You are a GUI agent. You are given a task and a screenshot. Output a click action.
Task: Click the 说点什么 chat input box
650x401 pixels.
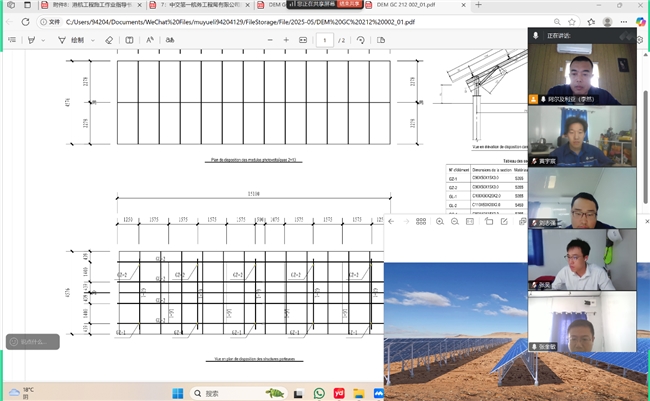coord(33,342)
